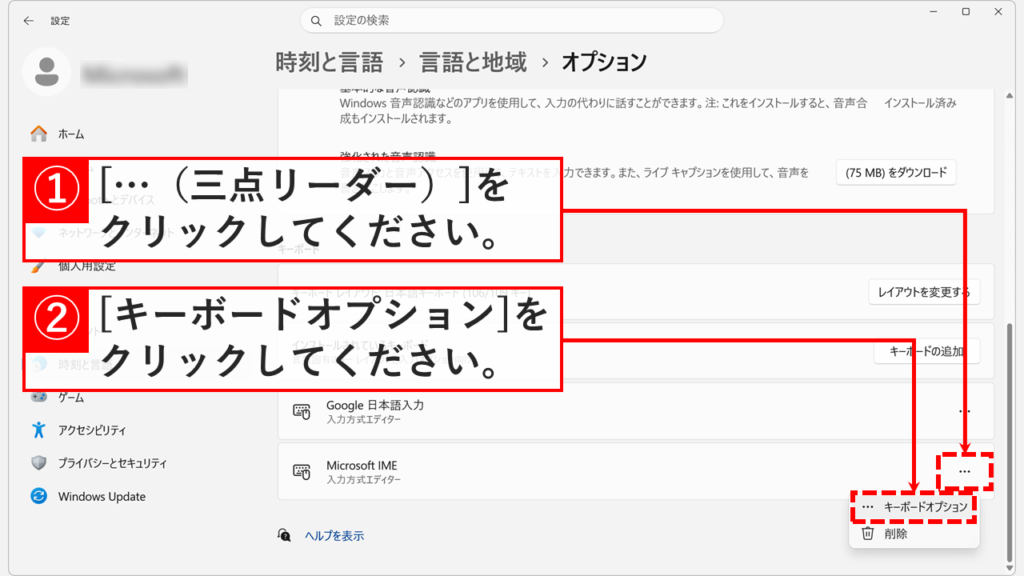Maximize the Settings window
This screenshot has height=576, width=1024.
[x=966, y=12]
